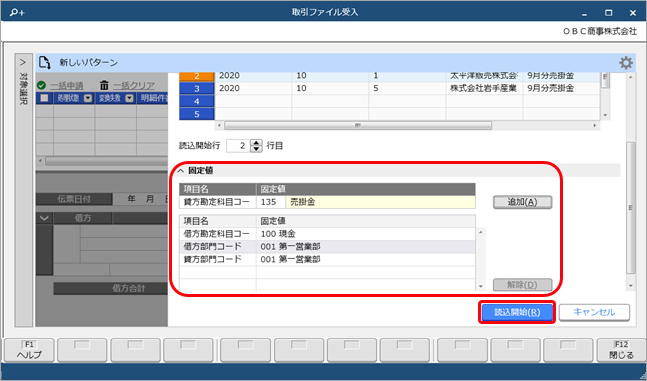Screen dimensions: 647x381
Task: Click down arrow of preview vertical scrollbar
Action: coord(605,115)
